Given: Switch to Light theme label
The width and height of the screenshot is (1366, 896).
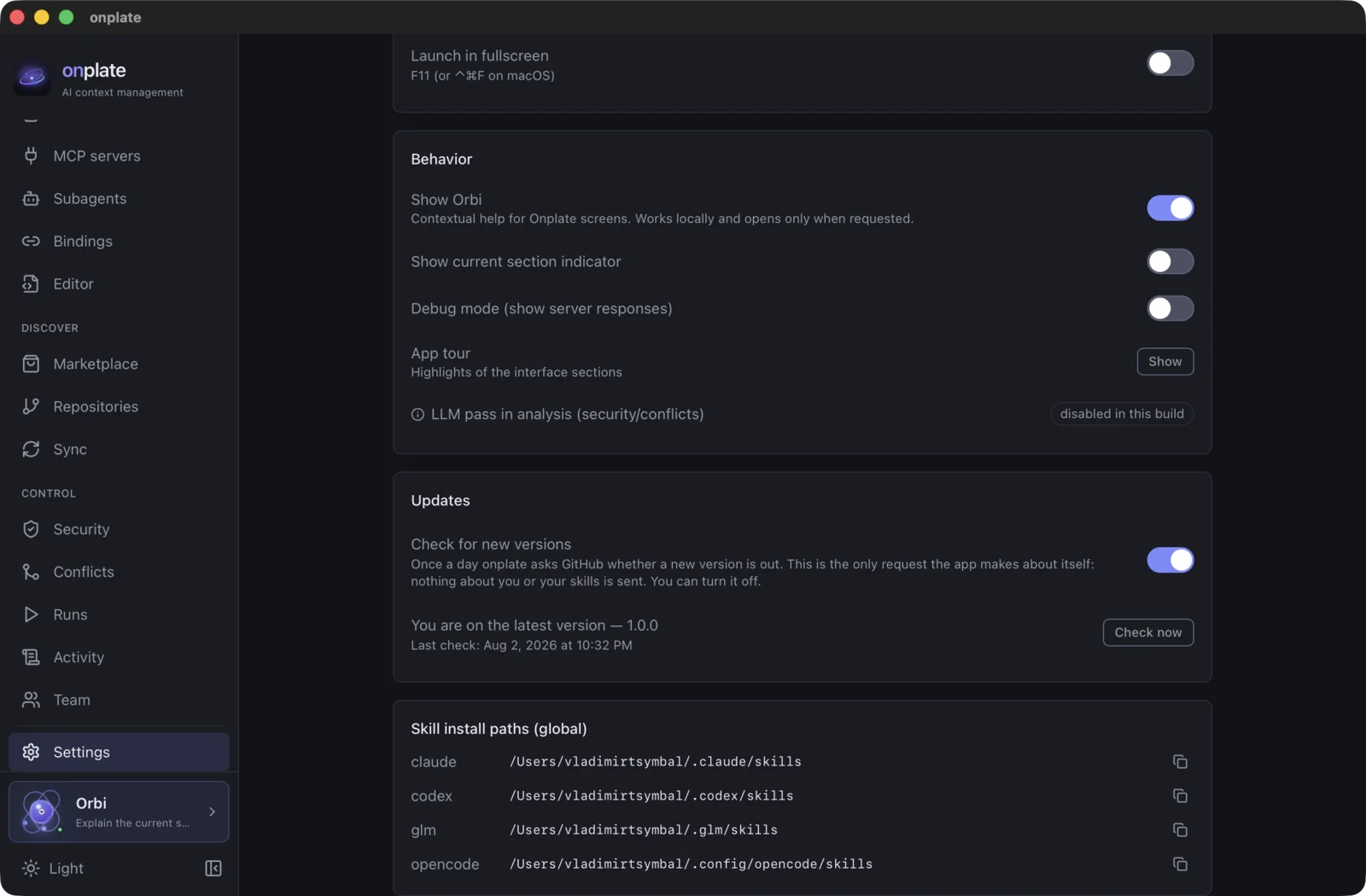Looking at the screenshot, I should point(66,869).
